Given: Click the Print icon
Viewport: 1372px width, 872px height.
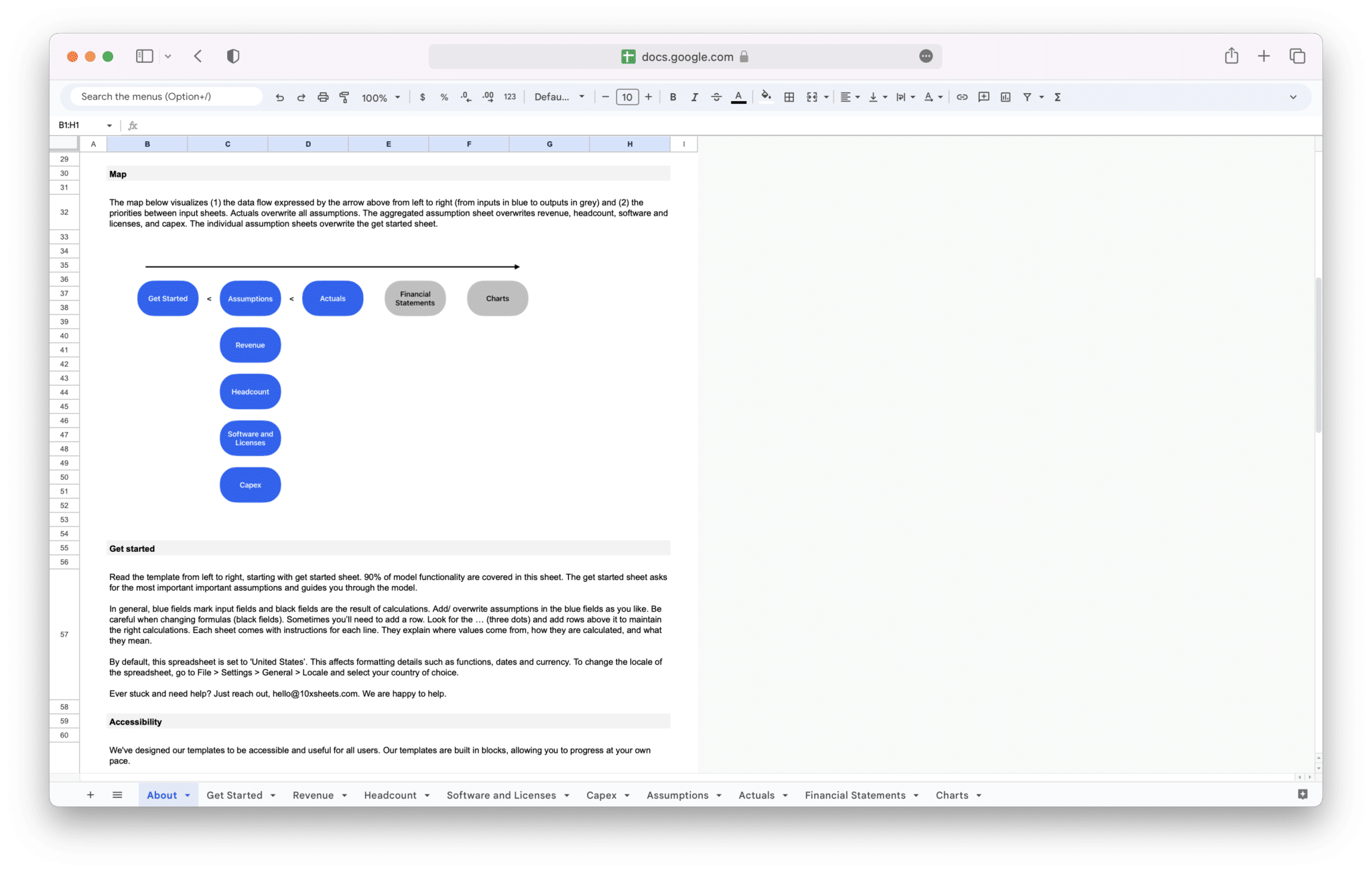Looking at the screenshot, I should point(323,96).
